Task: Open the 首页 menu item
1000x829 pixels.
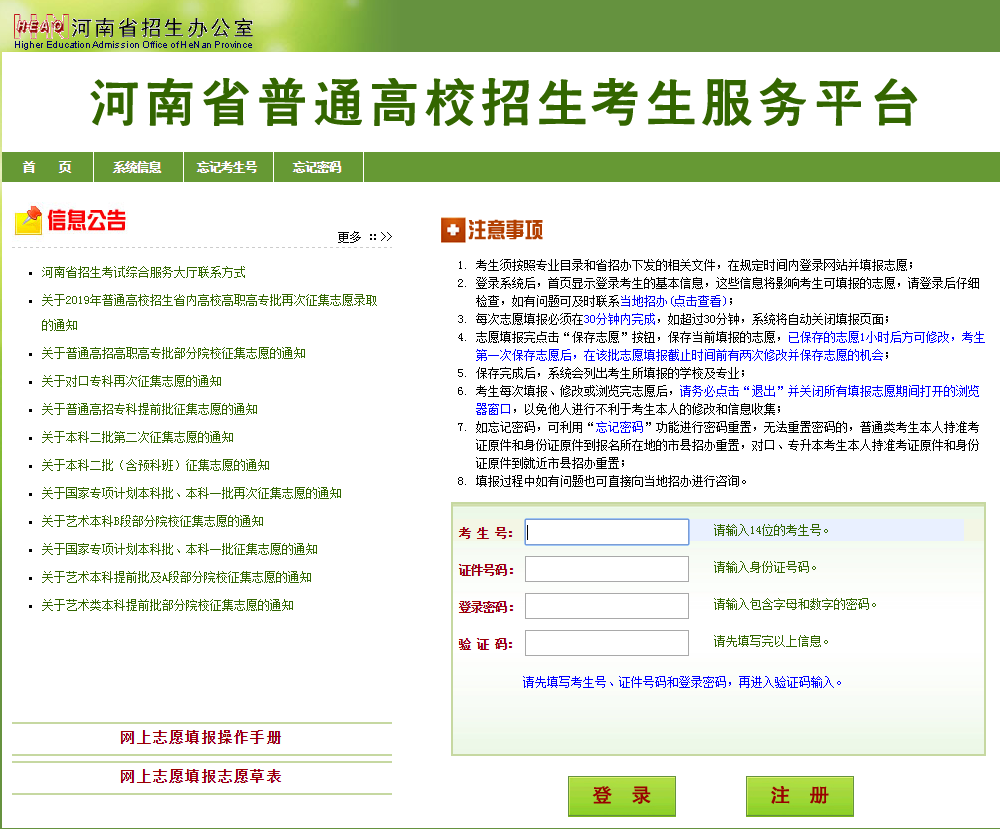Action: tap(47, 167)
